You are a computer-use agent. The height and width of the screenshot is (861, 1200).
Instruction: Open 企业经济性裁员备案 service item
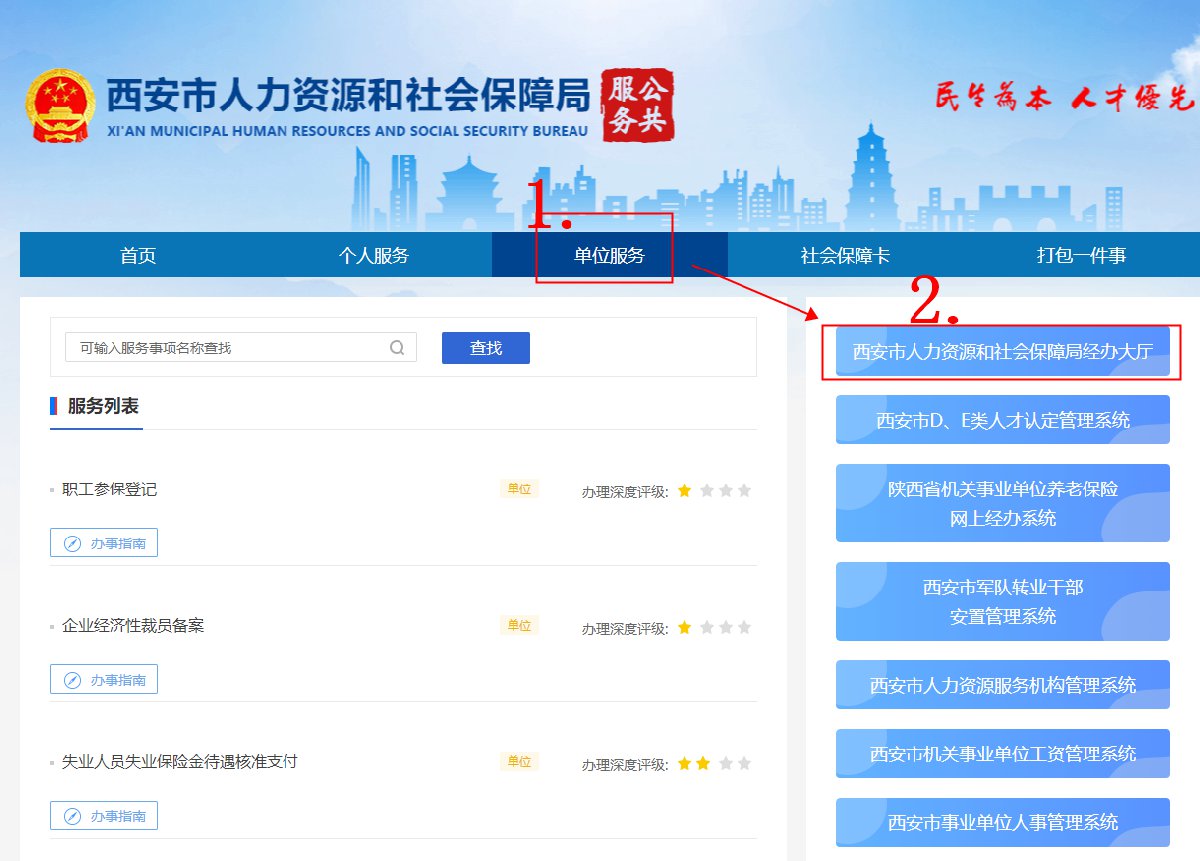tap(133, 626)
